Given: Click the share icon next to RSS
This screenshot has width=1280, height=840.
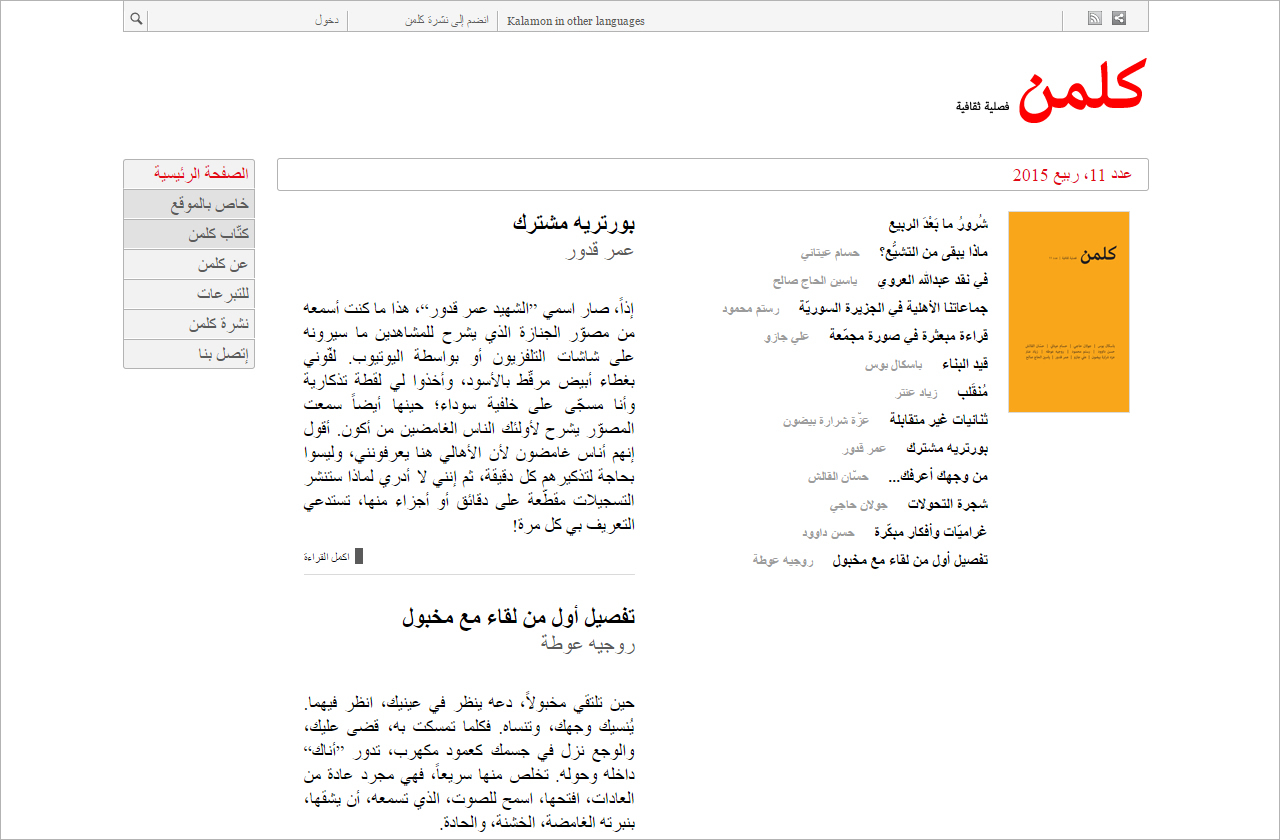Looking at the screenshot, I should 1118,17.
